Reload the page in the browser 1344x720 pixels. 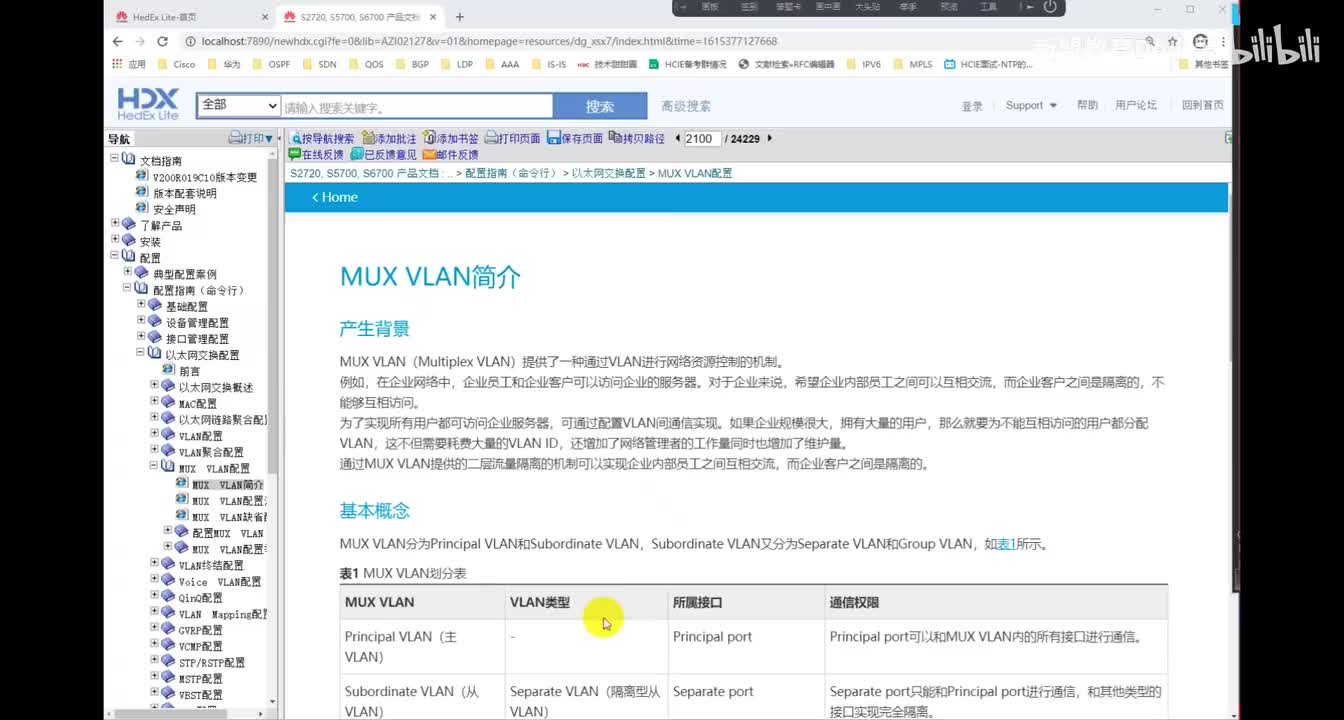coord(162,41)
